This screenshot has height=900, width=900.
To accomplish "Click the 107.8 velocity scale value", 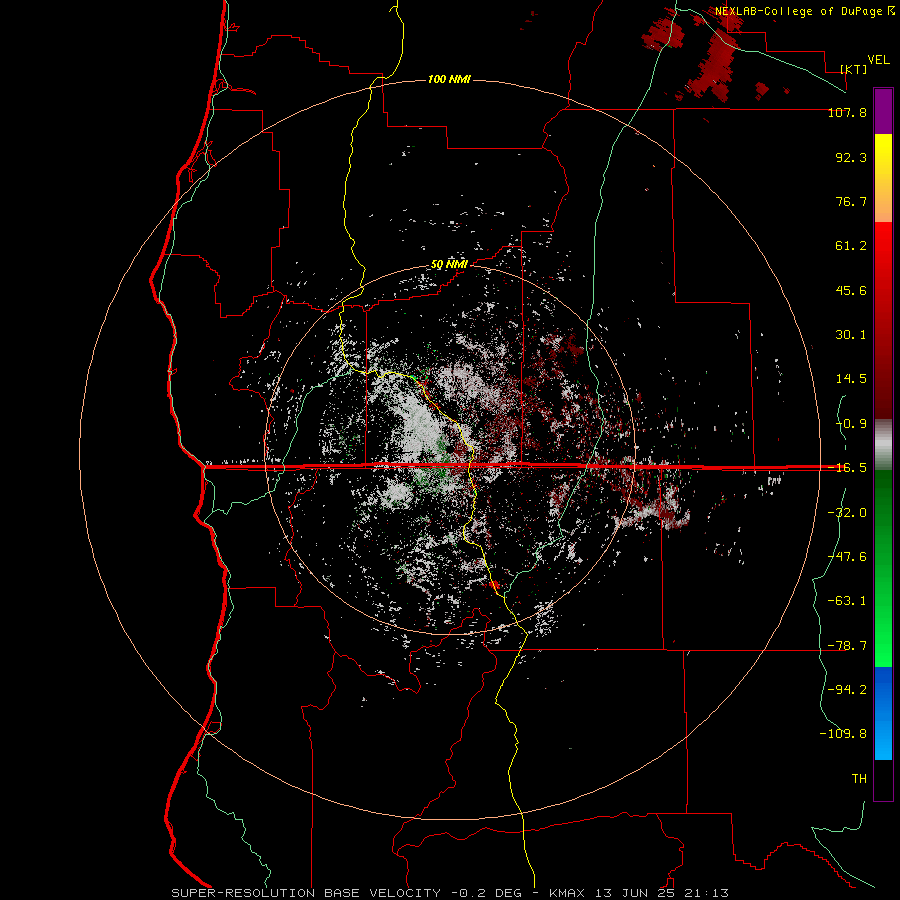I will 847,113.
